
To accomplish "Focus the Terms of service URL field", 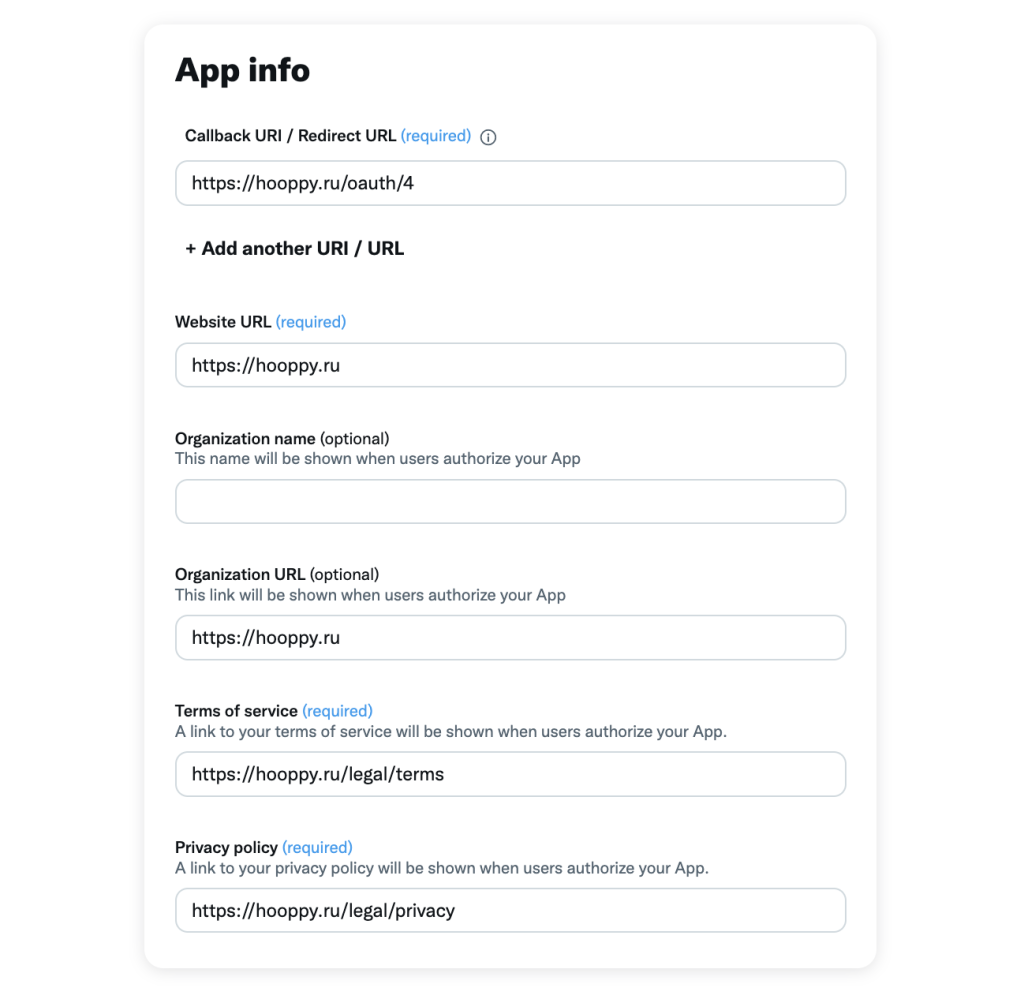I will click(x=510, y=774).
